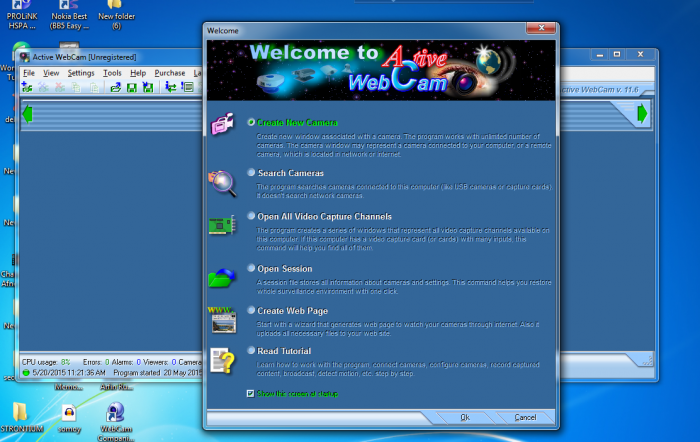Click the paste toolbar icon
This screenshot has height=442, width=700.
94,88
